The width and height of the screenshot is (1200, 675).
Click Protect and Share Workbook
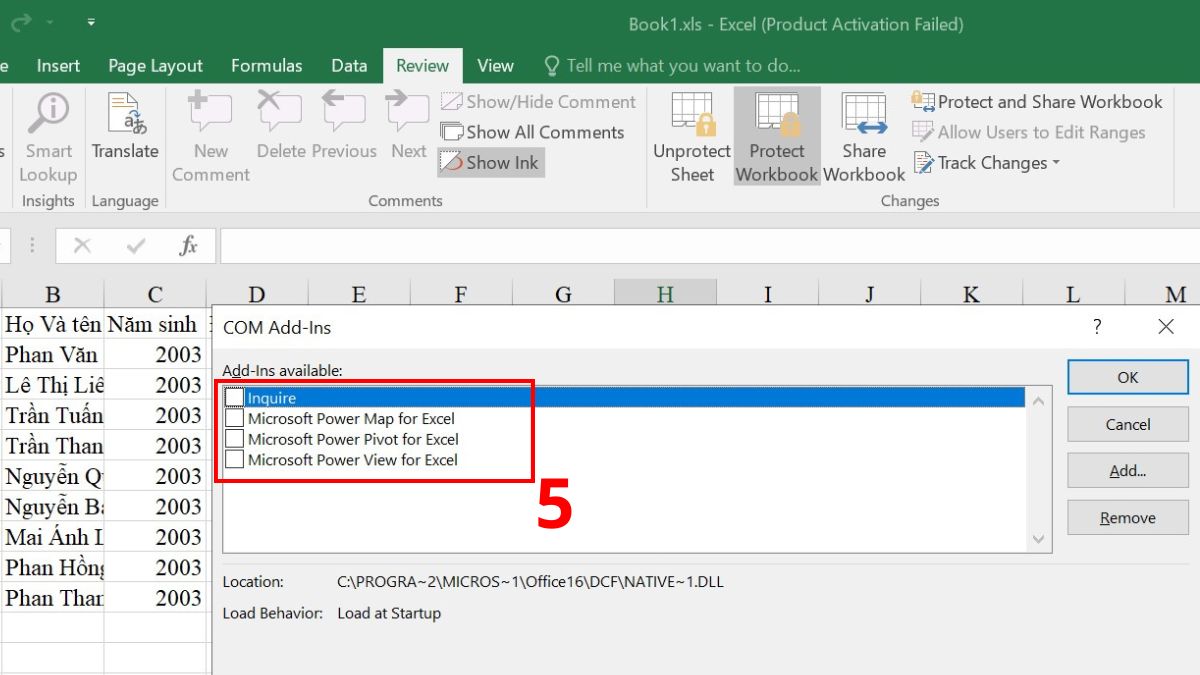1038,101
